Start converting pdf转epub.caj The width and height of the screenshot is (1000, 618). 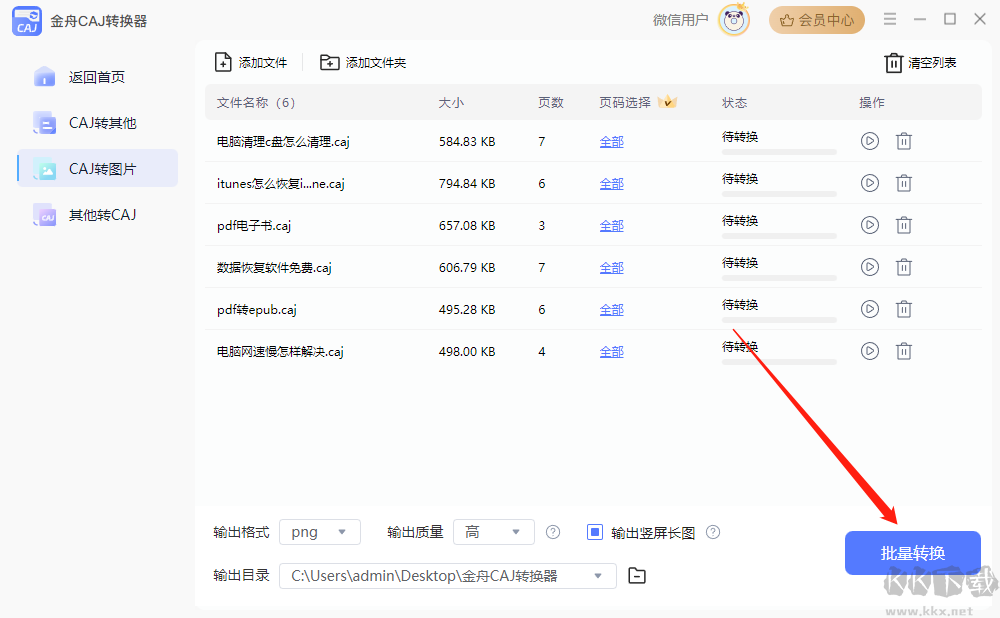pos(869,309)
